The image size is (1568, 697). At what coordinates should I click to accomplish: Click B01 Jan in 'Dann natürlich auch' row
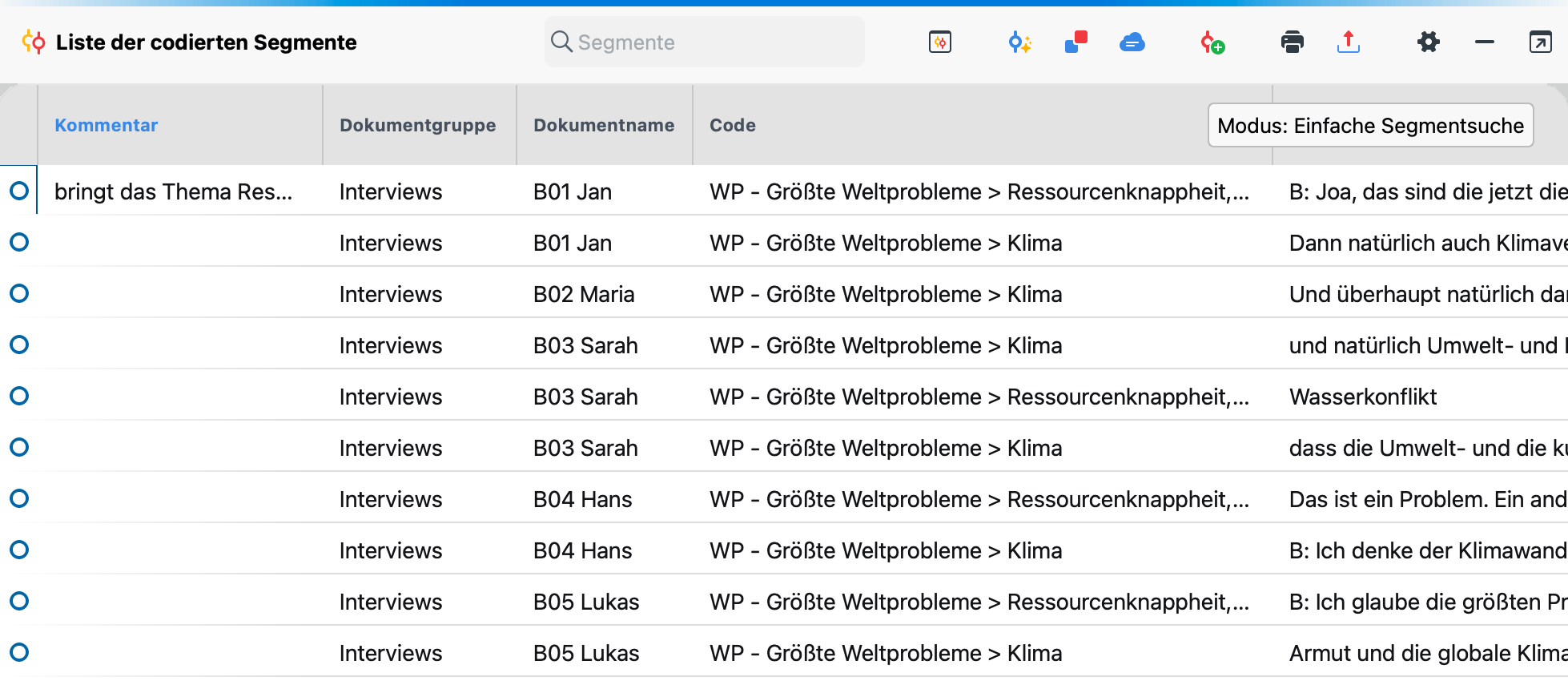coord(573,244)
